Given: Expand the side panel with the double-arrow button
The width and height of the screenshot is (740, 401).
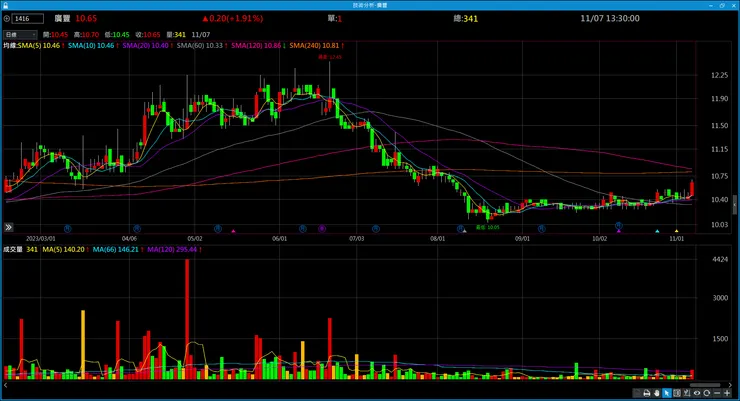Looking at the screenshot, I should (x=8, y=227).
